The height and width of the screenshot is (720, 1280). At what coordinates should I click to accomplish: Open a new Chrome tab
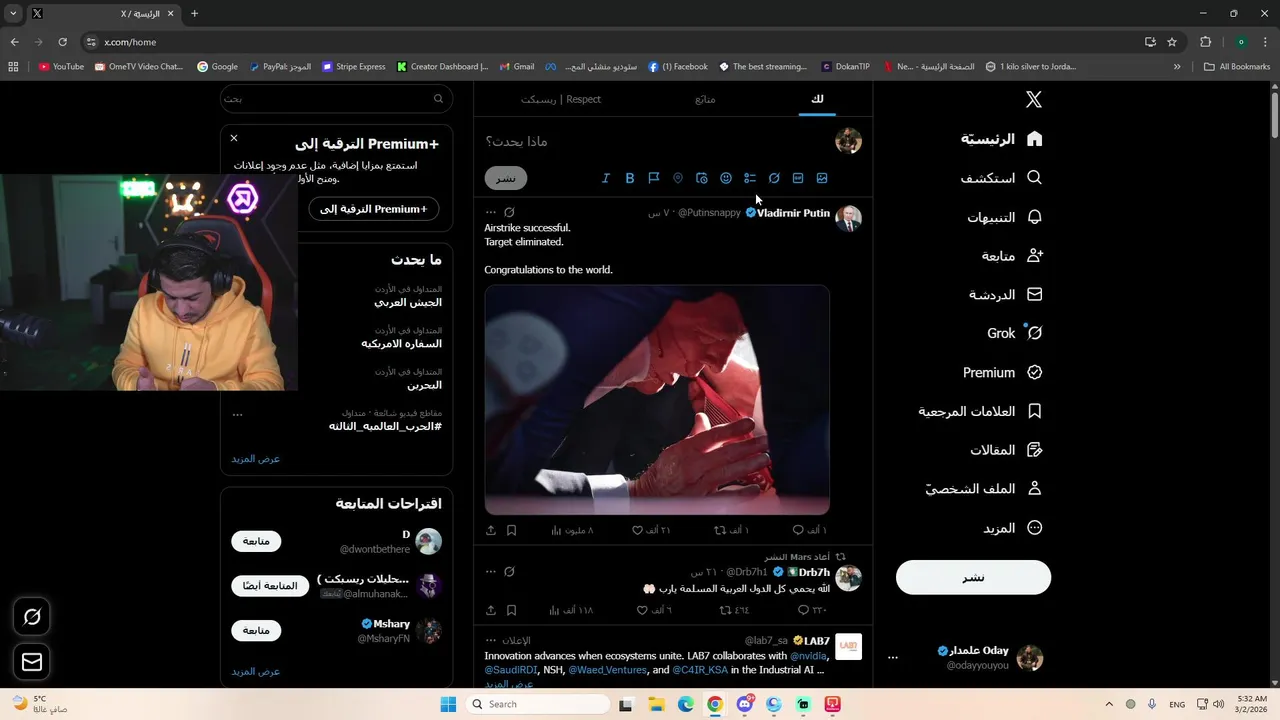click(x=194, y=13)
